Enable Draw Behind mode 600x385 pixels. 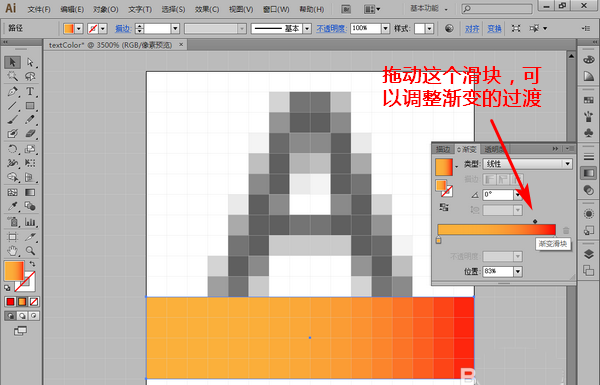click(x=22, y=316)
